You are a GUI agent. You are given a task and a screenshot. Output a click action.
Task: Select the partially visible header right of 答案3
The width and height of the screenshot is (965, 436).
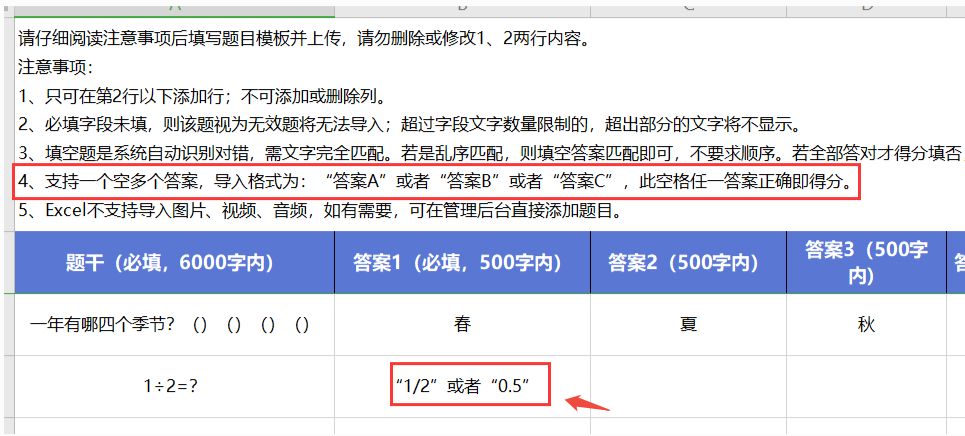coord(956,263)
